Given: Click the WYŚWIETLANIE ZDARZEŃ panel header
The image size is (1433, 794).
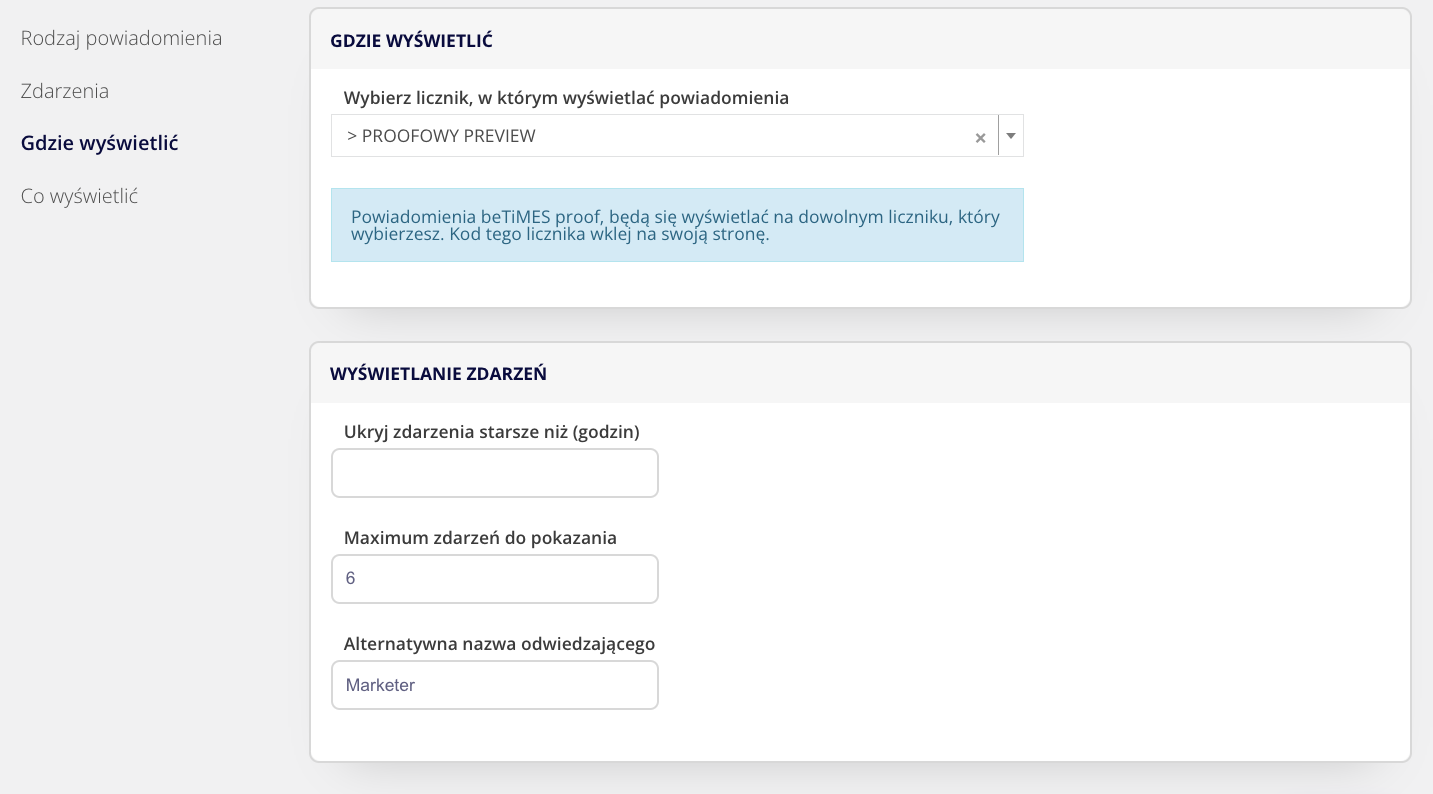Looking at the screenshot, I should 438,374.
